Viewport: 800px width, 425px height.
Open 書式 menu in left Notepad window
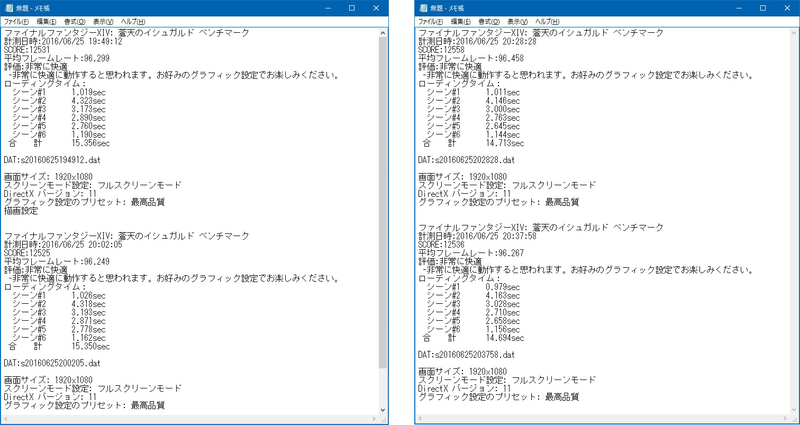(x=74, y=22)
